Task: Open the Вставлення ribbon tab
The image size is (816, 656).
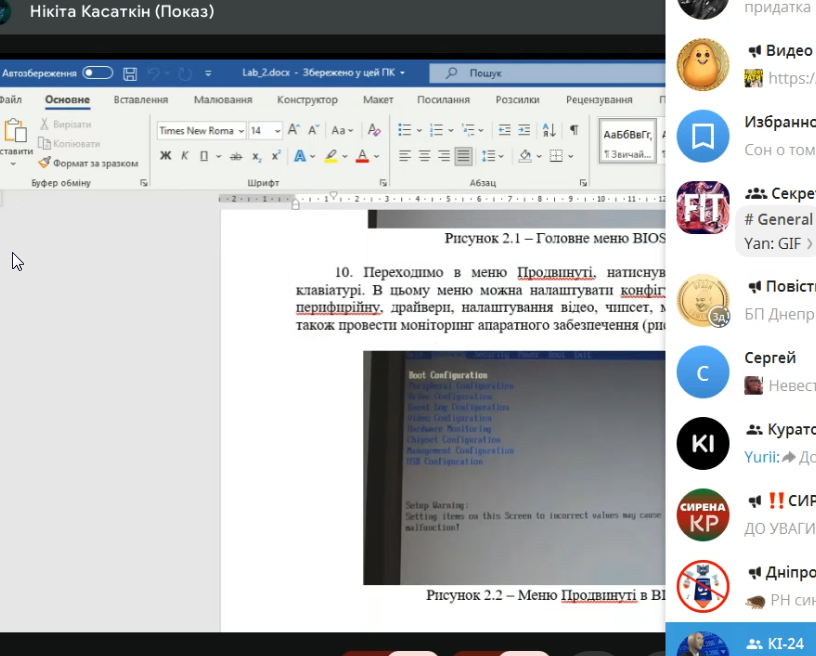Action: (x=141, y=99)
